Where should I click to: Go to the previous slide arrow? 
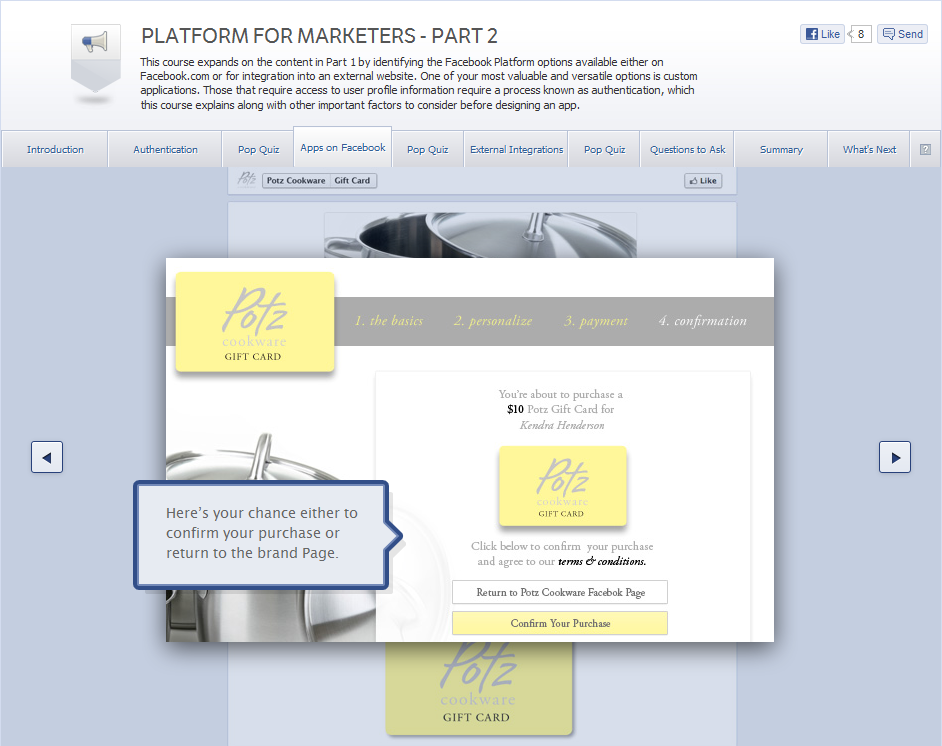[x=47, y=457]
